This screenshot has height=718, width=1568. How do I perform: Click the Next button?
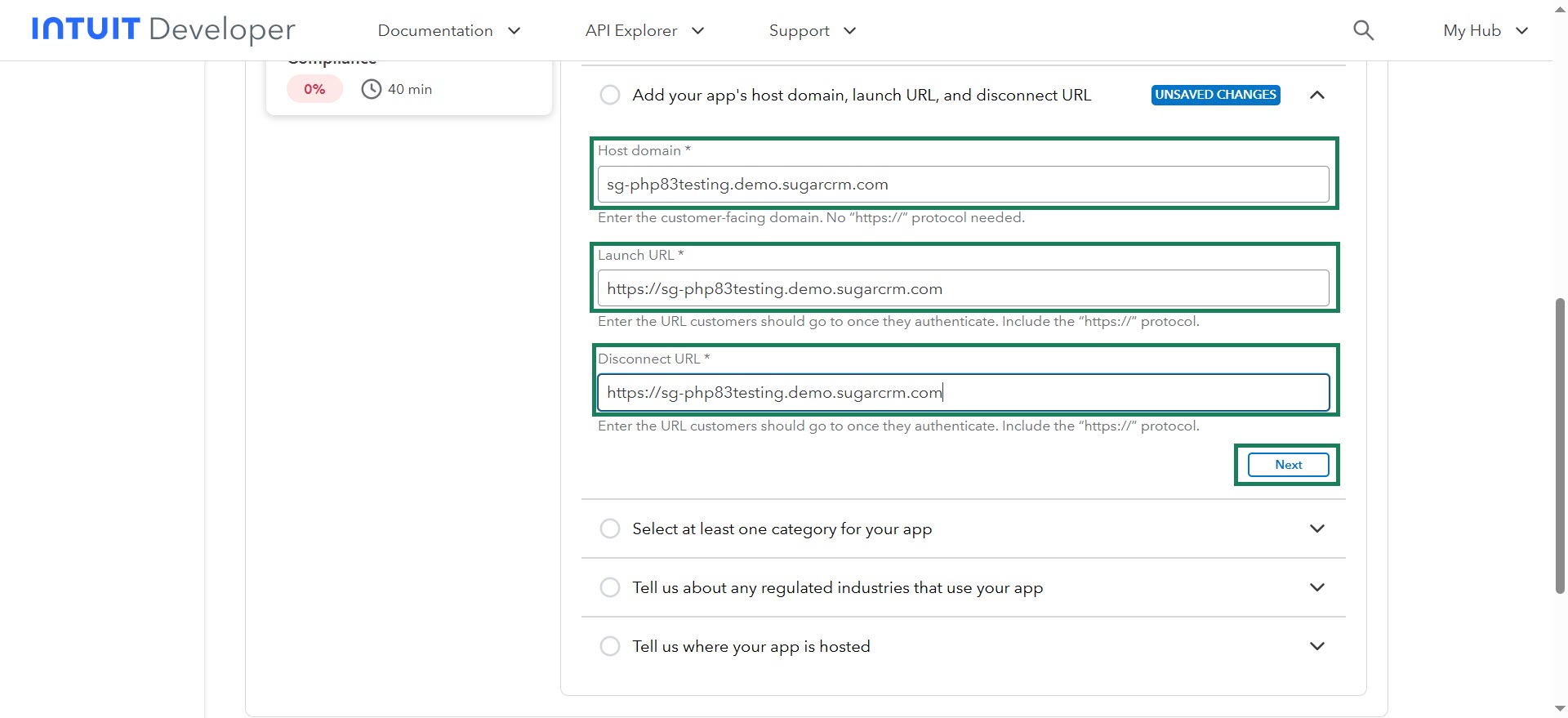tap(1288, 465)
